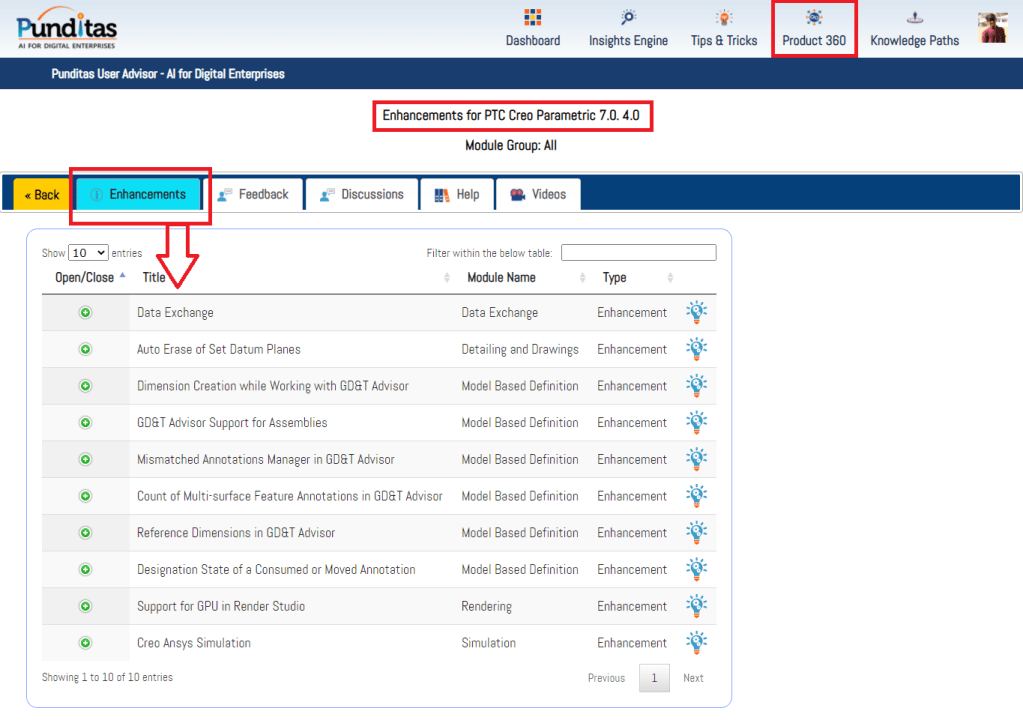1023x726 pixels.
Task: Go to the Next page of entries
Action: tap(693, 678)
